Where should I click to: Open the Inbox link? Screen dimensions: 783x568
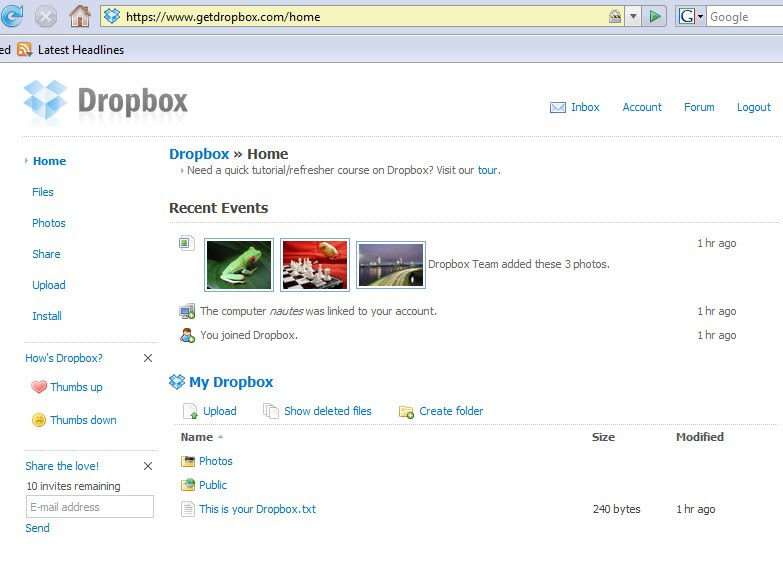pos(585,107)
